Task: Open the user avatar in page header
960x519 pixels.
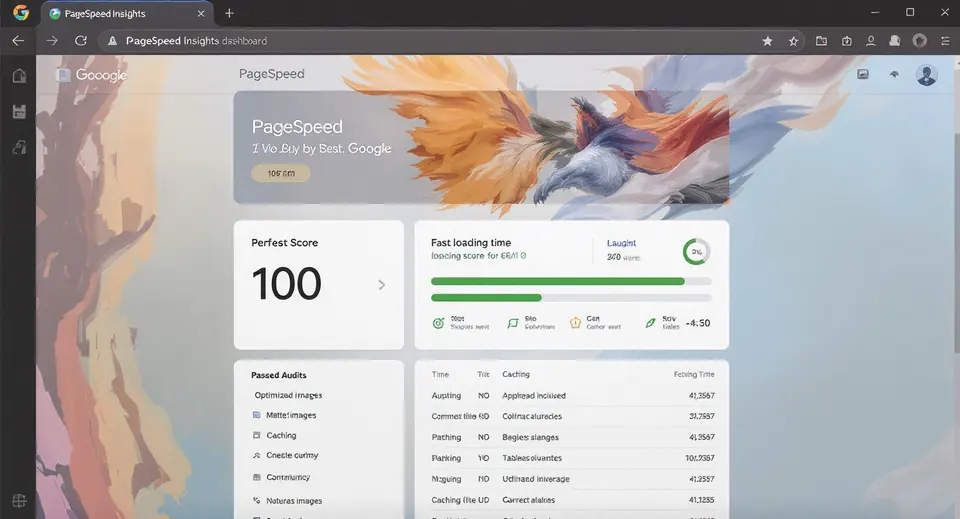Action: pyautogui.click(x=926, y=75)
